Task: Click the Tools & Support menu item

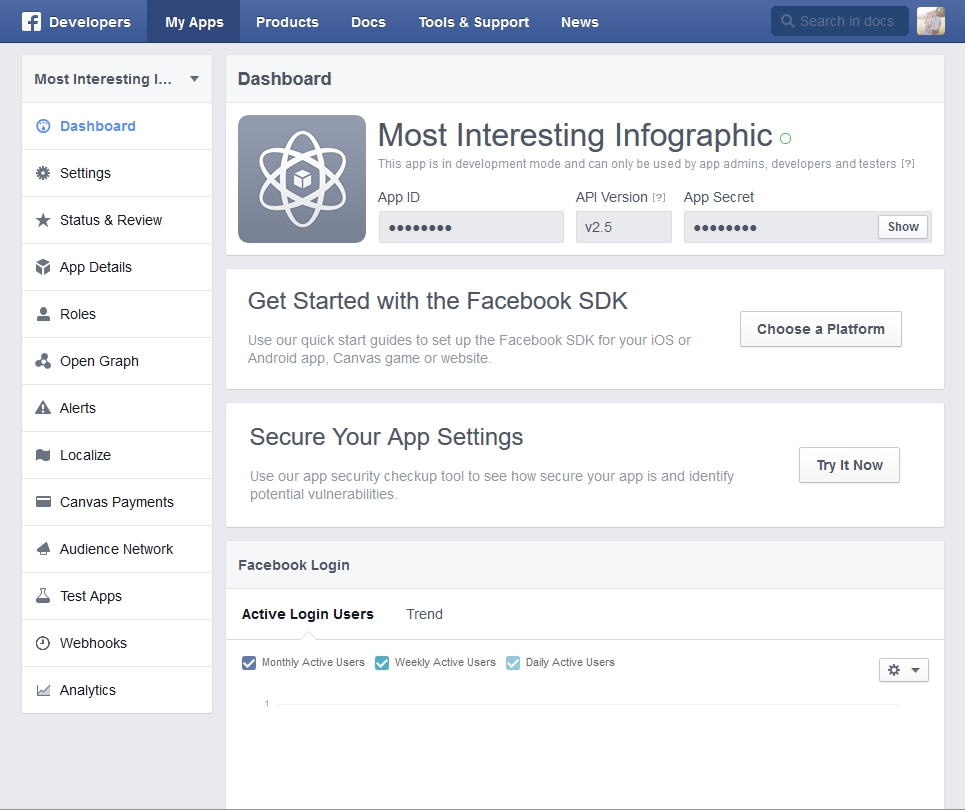Action: [x=474, y=22]
